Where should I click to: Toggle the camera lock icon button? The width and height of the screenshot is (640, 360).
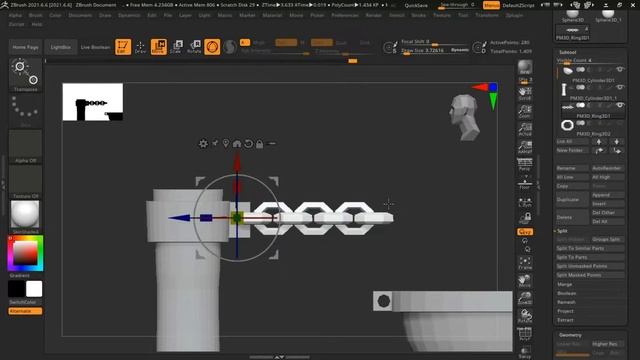click(x=525, y=218)
